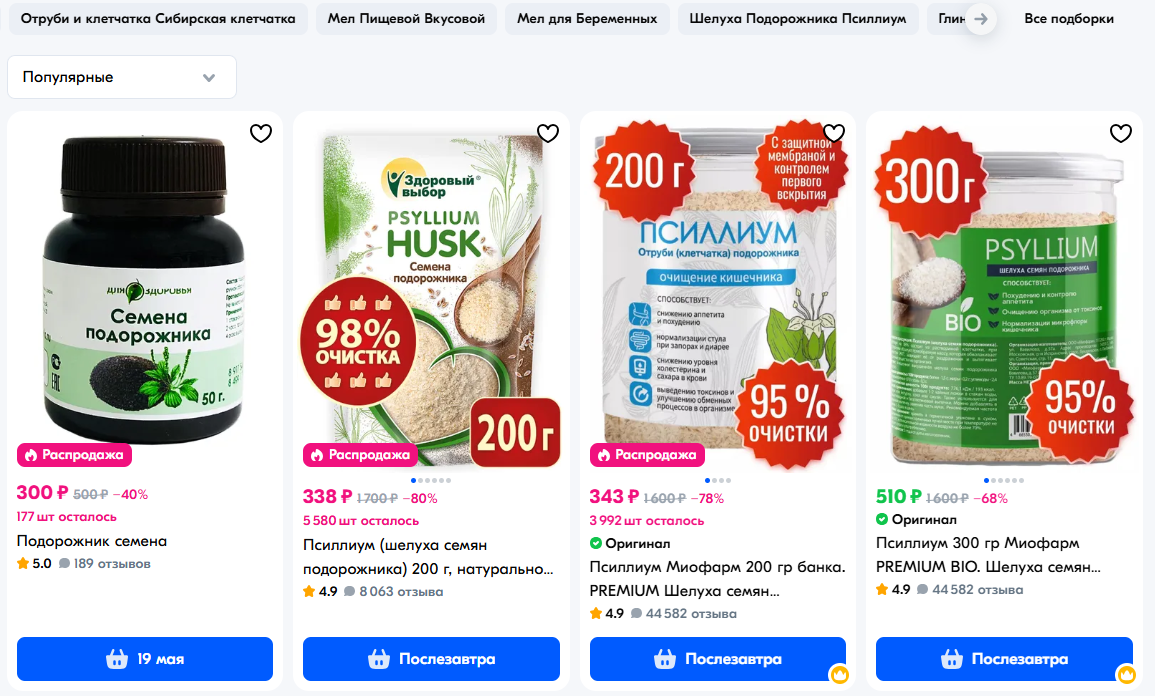Choose Отруби и клетчатка Сибирская клетчатка chip
The image size is (1155, 696).
click(158, 19)
